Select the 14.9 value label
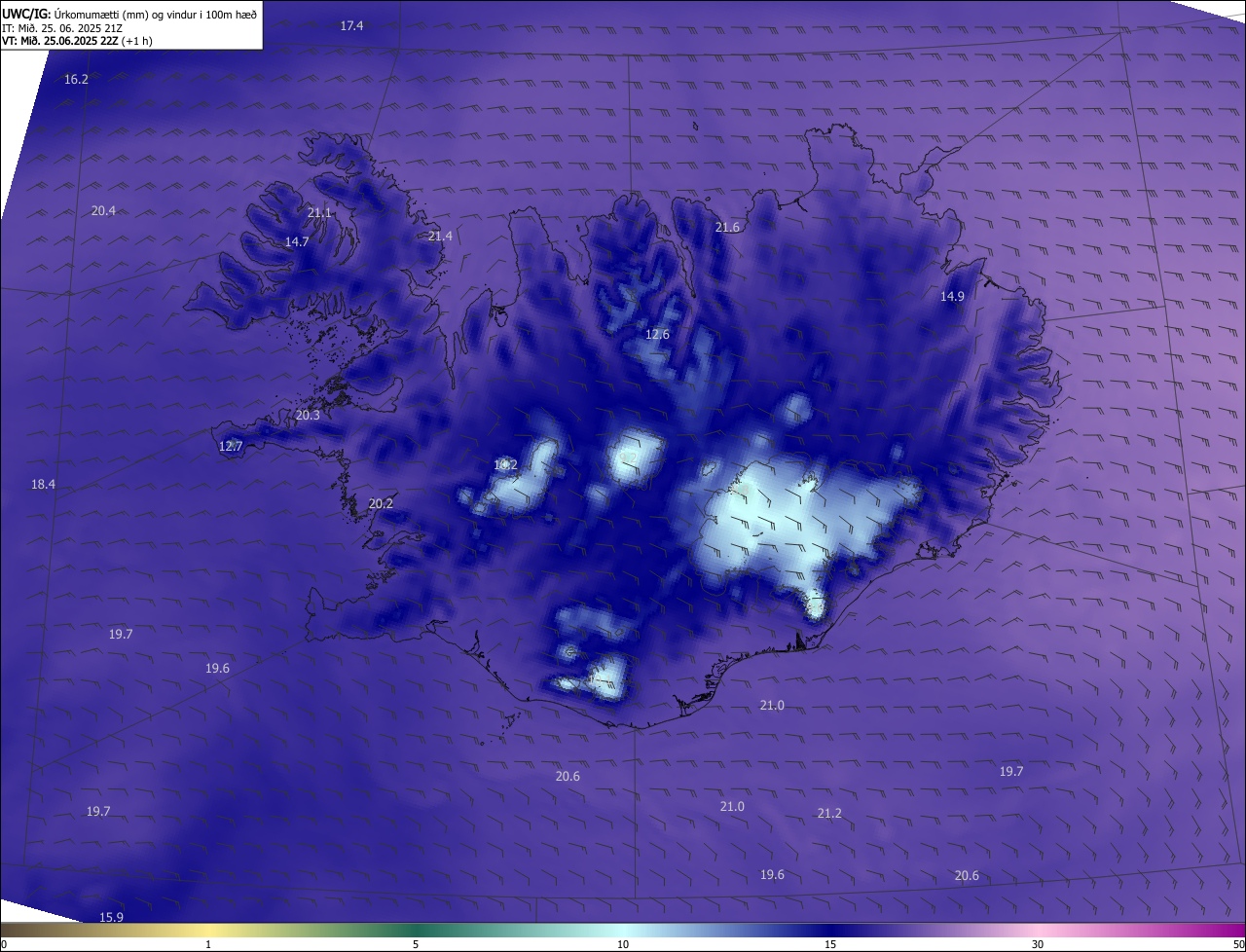Screen dimensions: 1246x952 click(952, 296)
